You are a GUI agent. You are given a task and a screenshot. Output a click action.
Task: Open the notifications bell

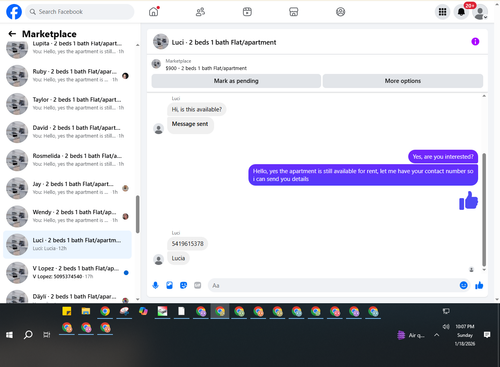click(x=461, y=12)
